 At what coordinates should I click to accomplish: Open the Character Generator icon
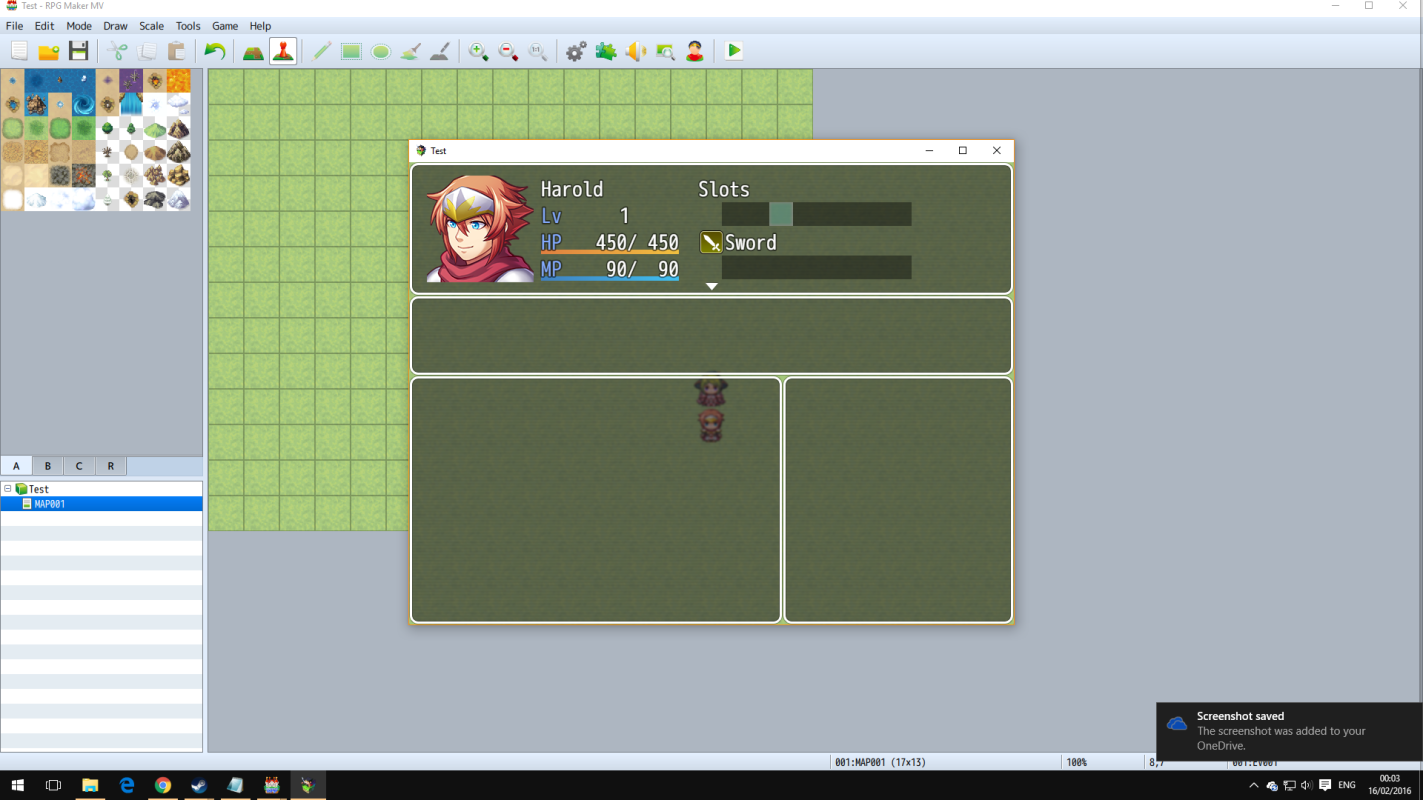695,51
